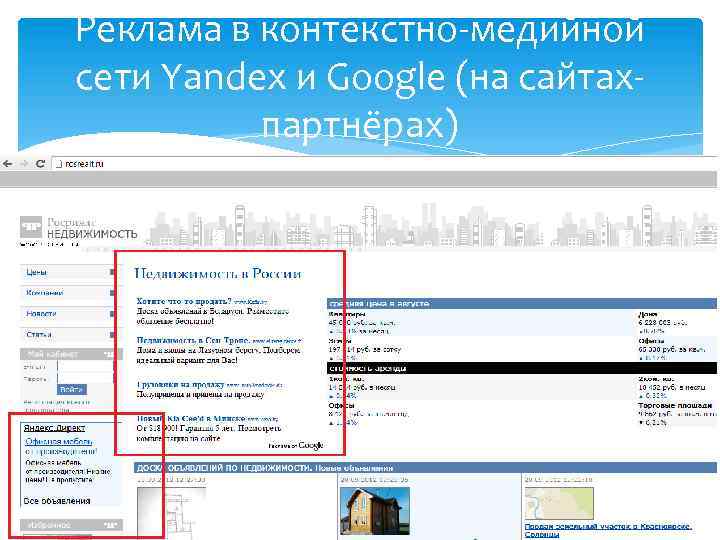Reload the page with refresh icon
The height and width of the screenshot is (540, 720).
[40, 163]
